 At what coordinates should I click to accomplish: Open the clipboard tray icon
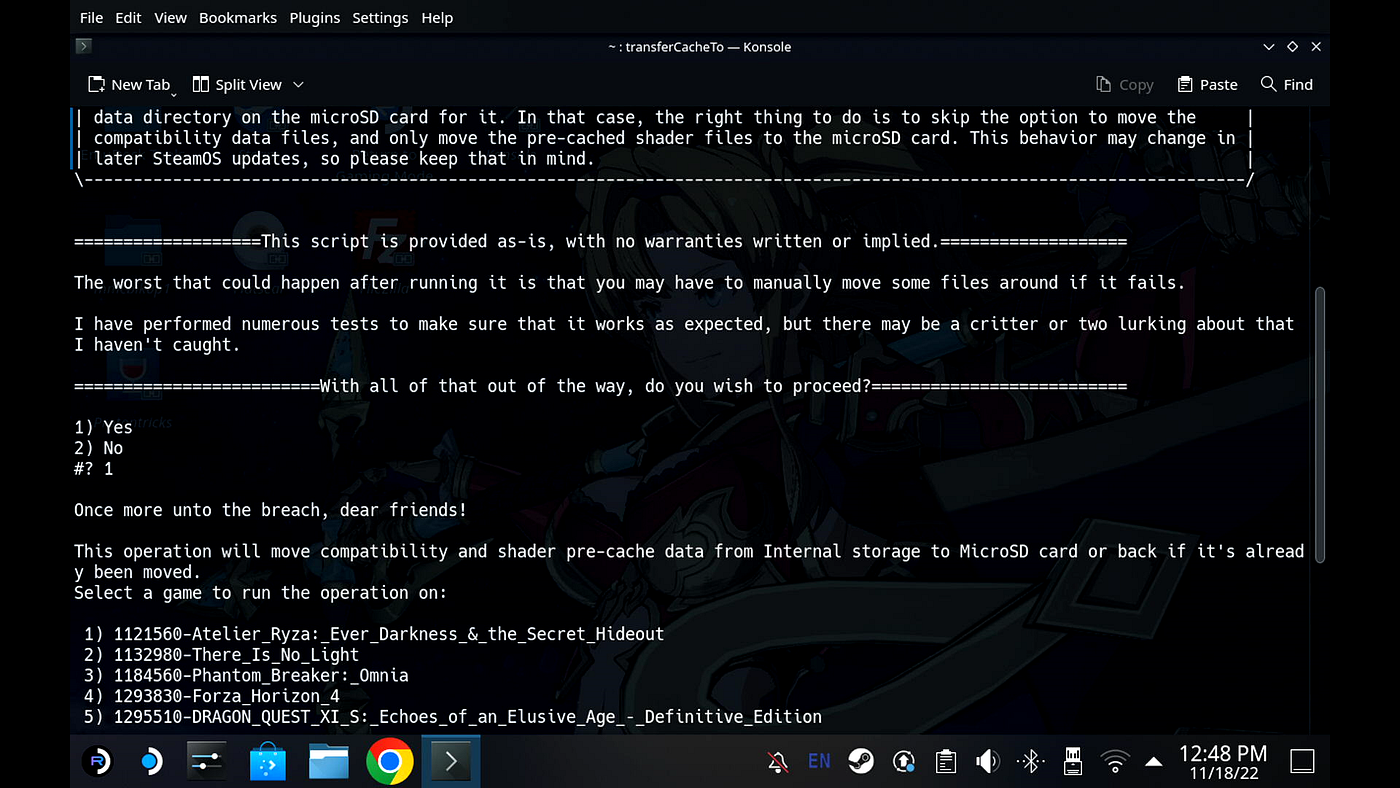pyautogui.click(x=945, y=762)
